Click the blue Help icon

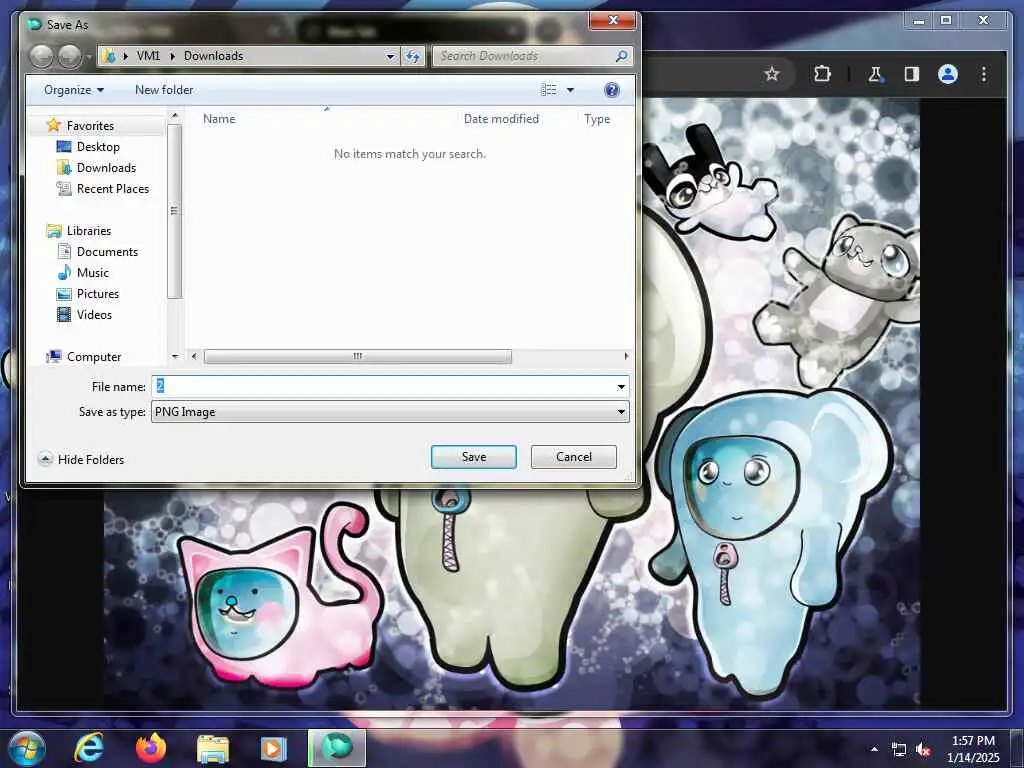click(x=612, y=90)
